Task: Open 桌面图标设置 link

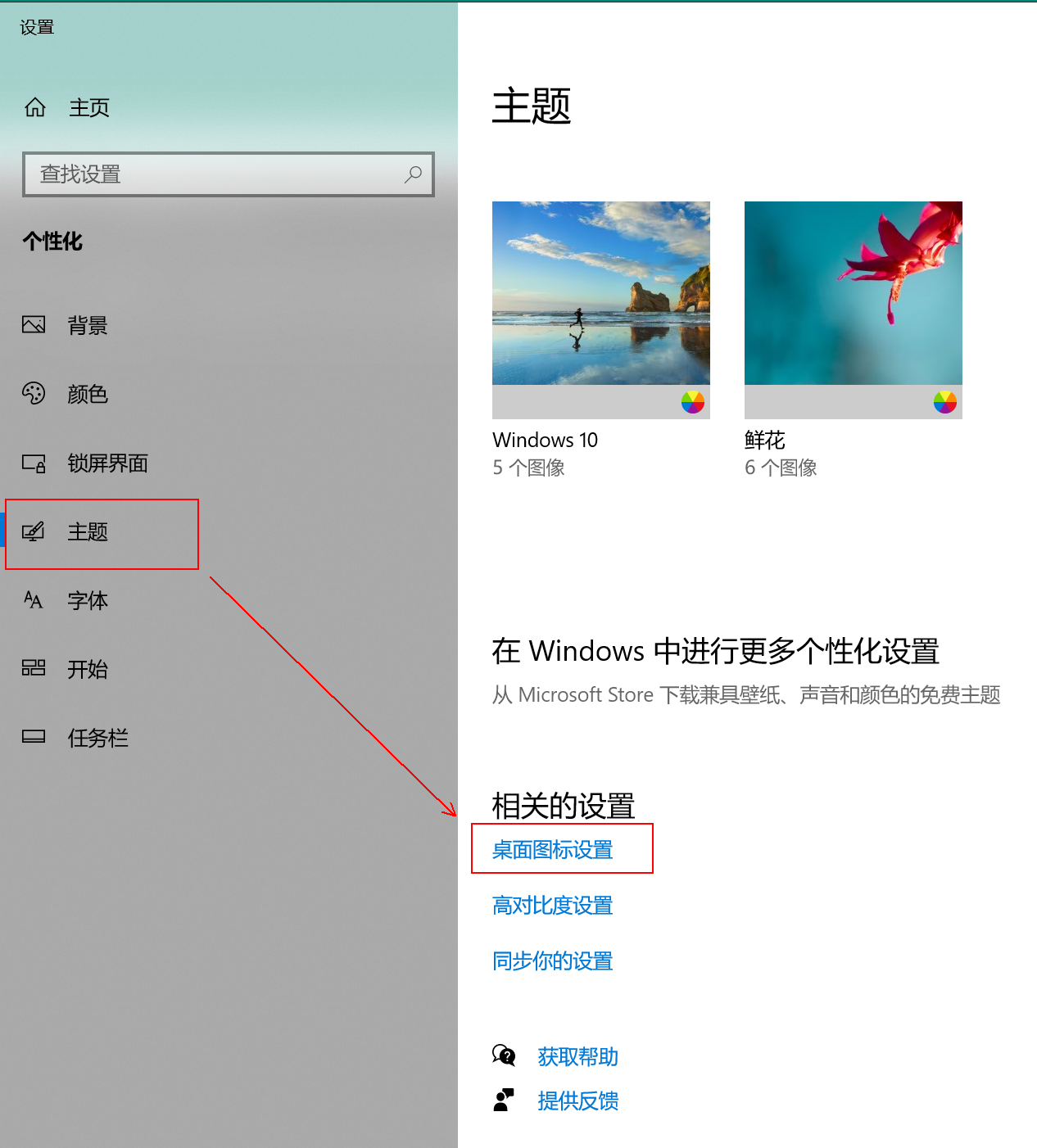Action: [x=552, y=850]
